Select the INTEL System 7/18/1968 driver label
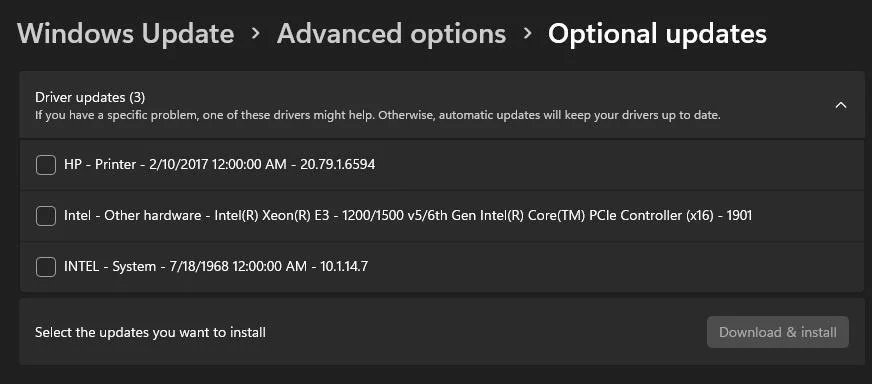This screenshot has height=384, width=872. pyautogui.click(x=216, y=267)
